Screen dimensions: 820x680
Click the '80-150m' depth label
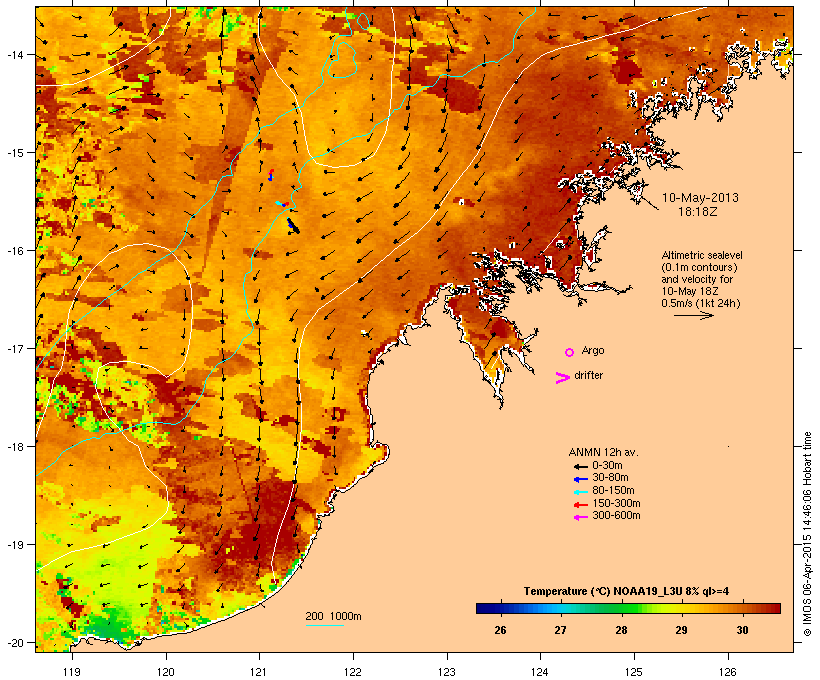pos(613,491)
